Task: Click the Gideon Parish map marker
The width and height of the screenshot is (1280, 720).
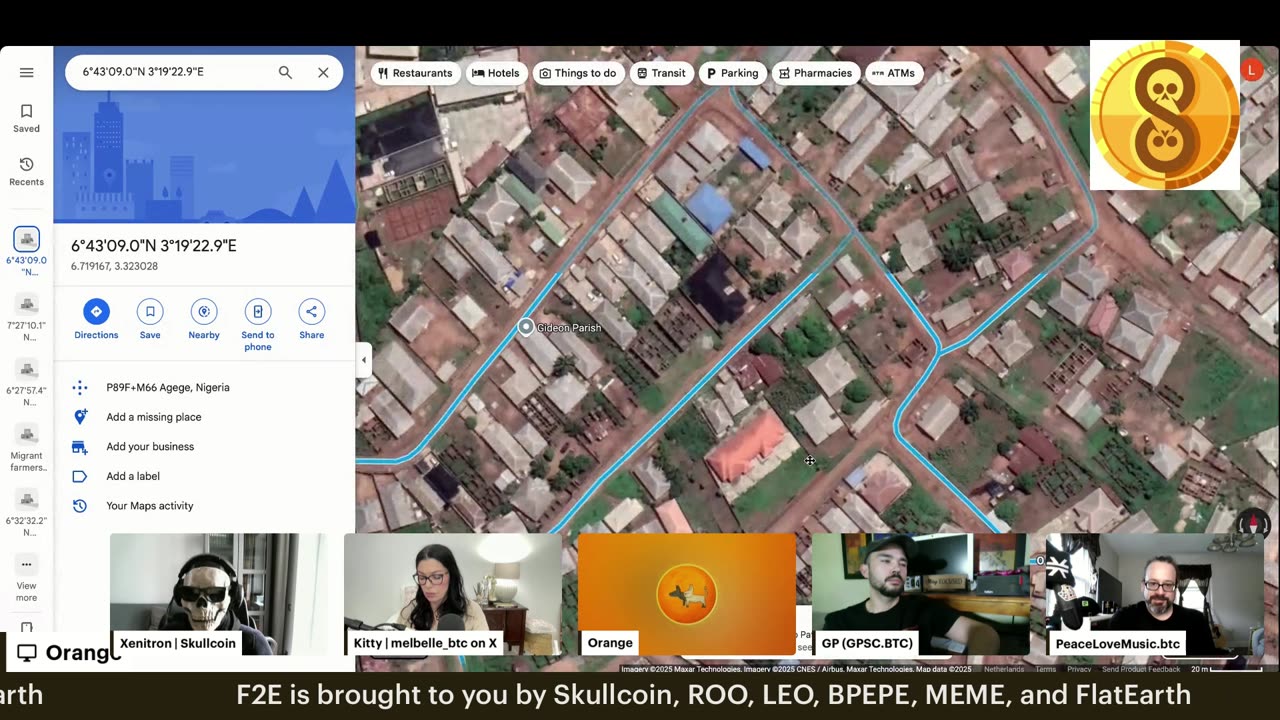Action: [x=526, y=327]
